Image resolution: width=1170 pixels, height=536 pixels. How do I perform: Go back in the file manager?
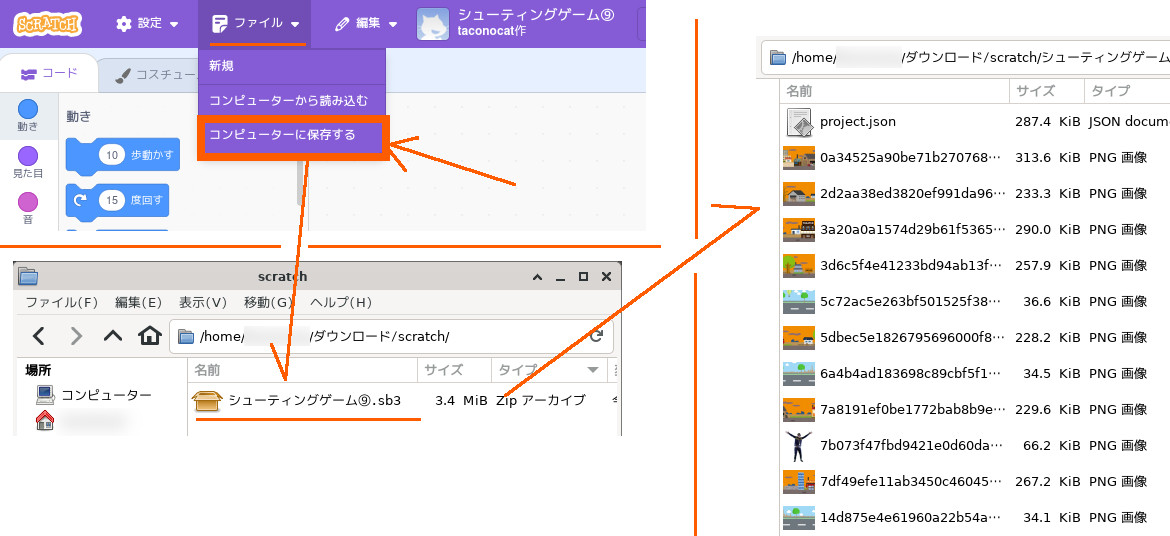[39, 336]
